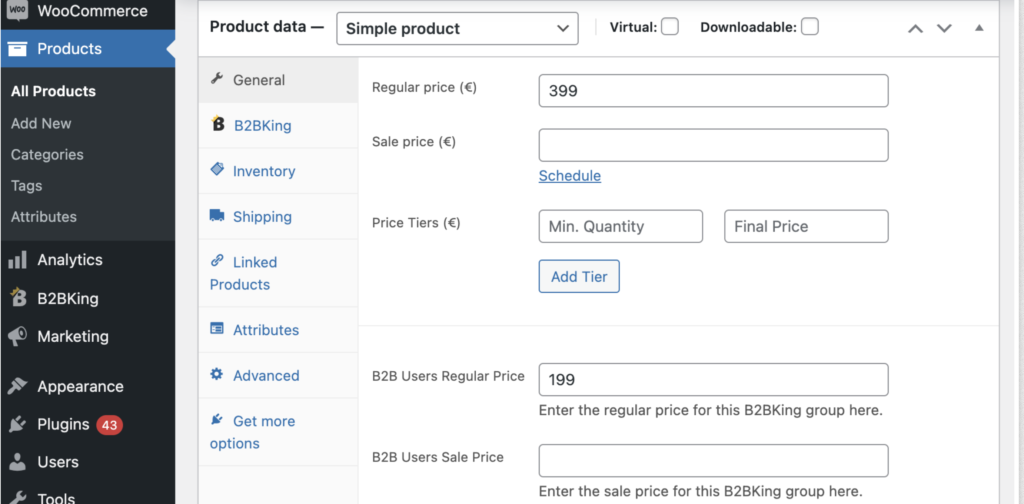Click the Add Tier button
Viewport: 1024px width, 504px height.
[x=579, y=276]
